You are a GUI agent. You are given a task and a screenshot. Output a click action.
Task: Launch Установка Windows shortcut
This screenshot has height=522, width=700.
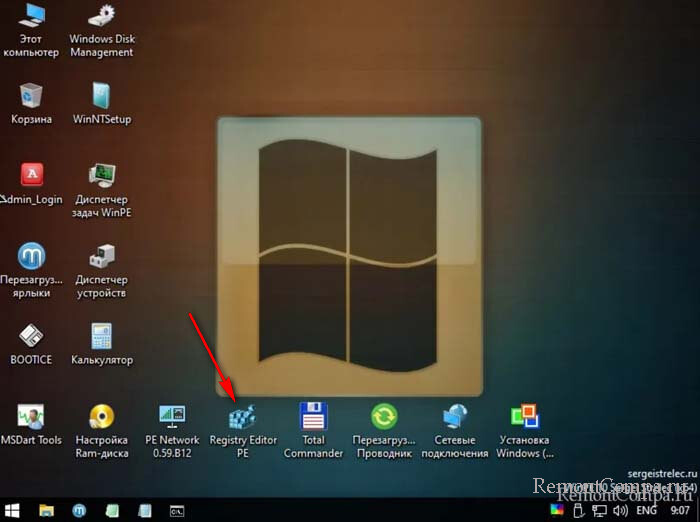[525, 431]
